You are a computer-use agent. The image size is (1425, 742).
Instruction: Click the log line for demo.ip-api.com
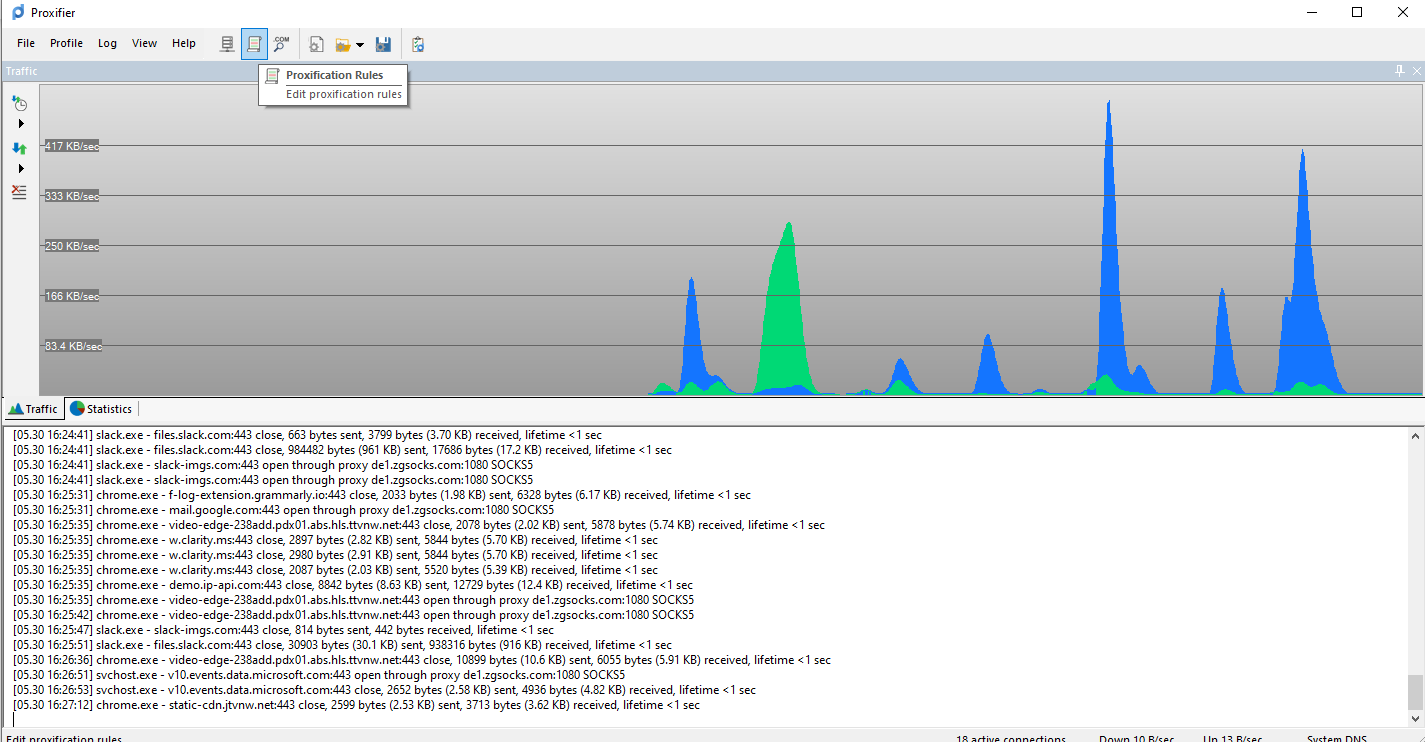coord(352,585)
